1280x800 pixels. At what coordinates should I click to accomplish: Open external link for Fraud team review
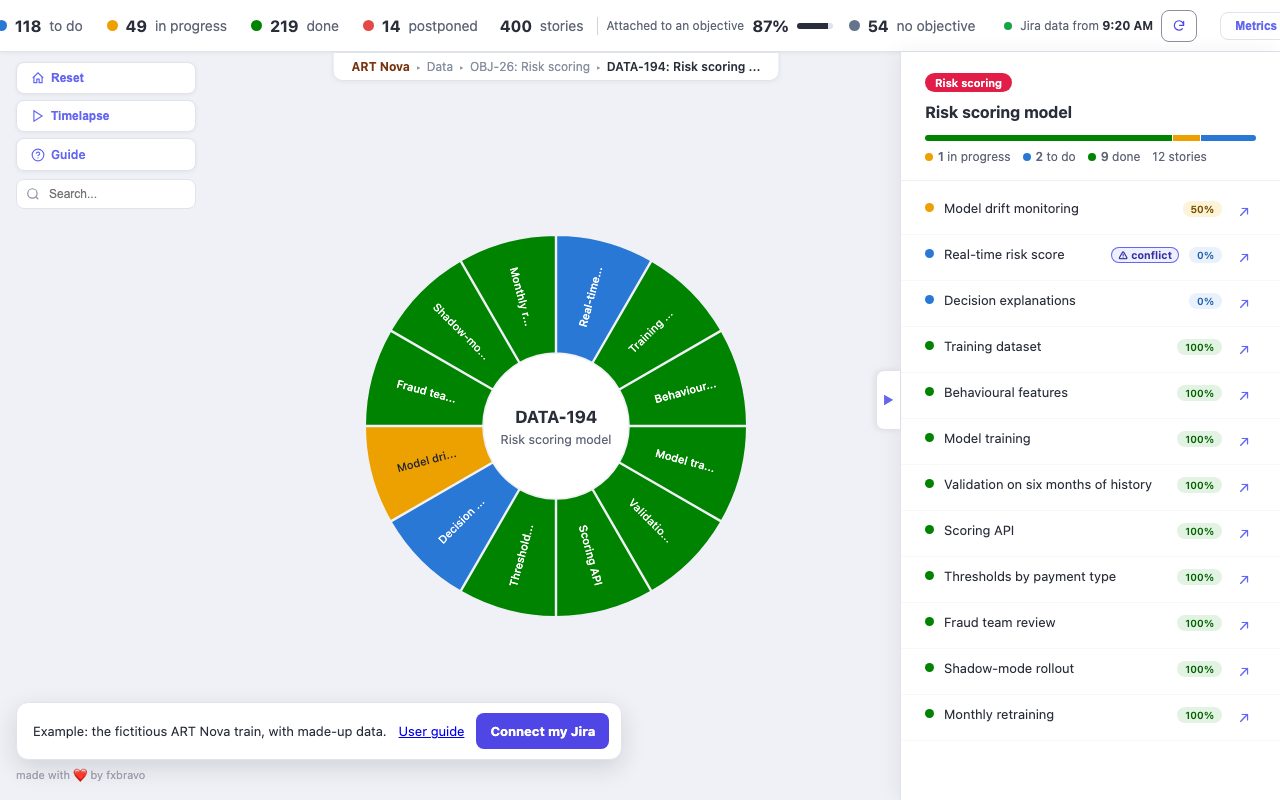coord(1244,625)
